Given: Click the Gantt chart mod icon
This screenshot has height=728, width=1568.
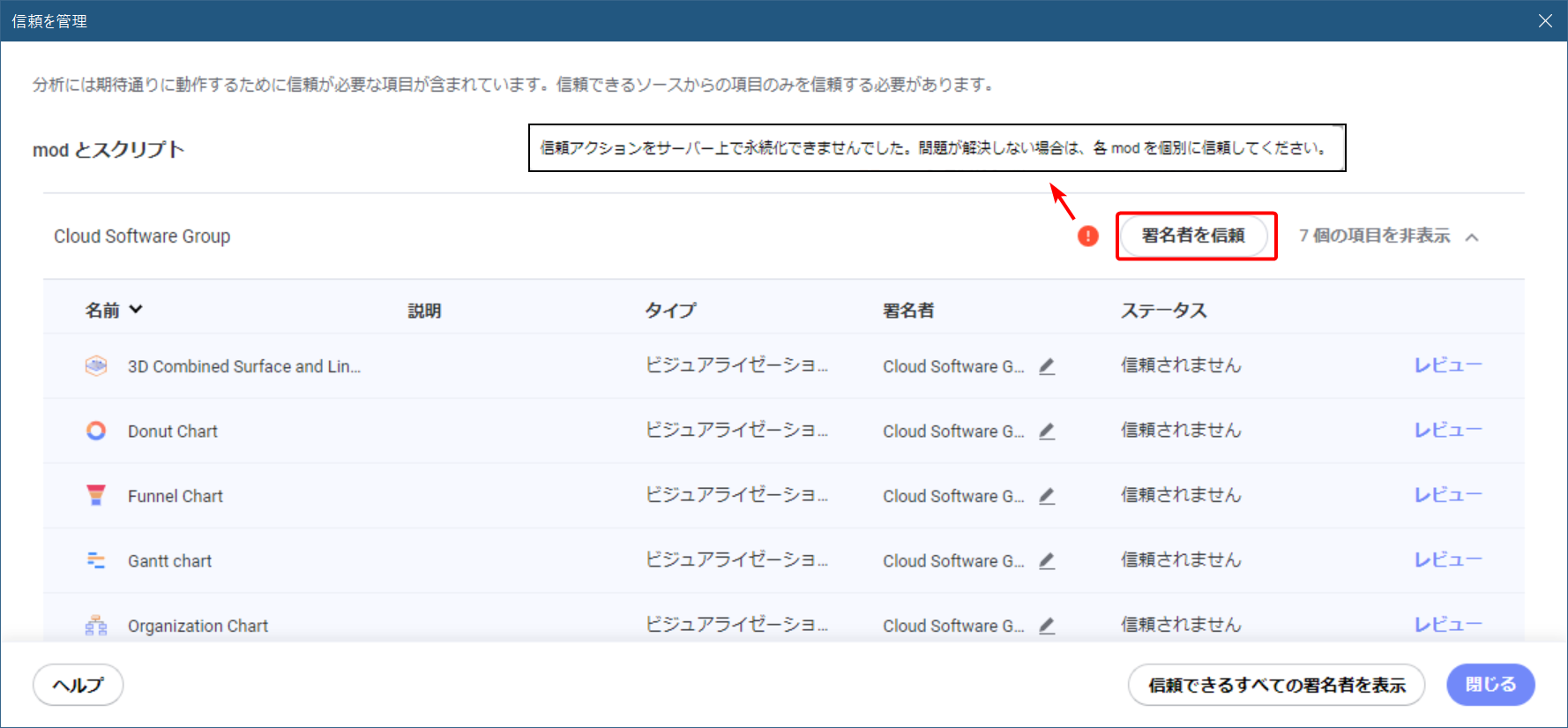Looking at the screenshot, I should click(96, 560).
